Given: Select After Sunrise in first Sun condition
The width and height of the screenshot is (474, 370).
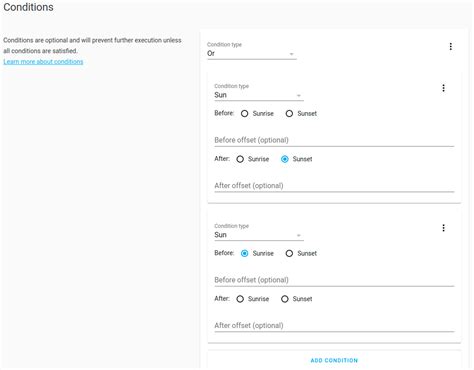Looking at the screenshot, I should (240, 159).
